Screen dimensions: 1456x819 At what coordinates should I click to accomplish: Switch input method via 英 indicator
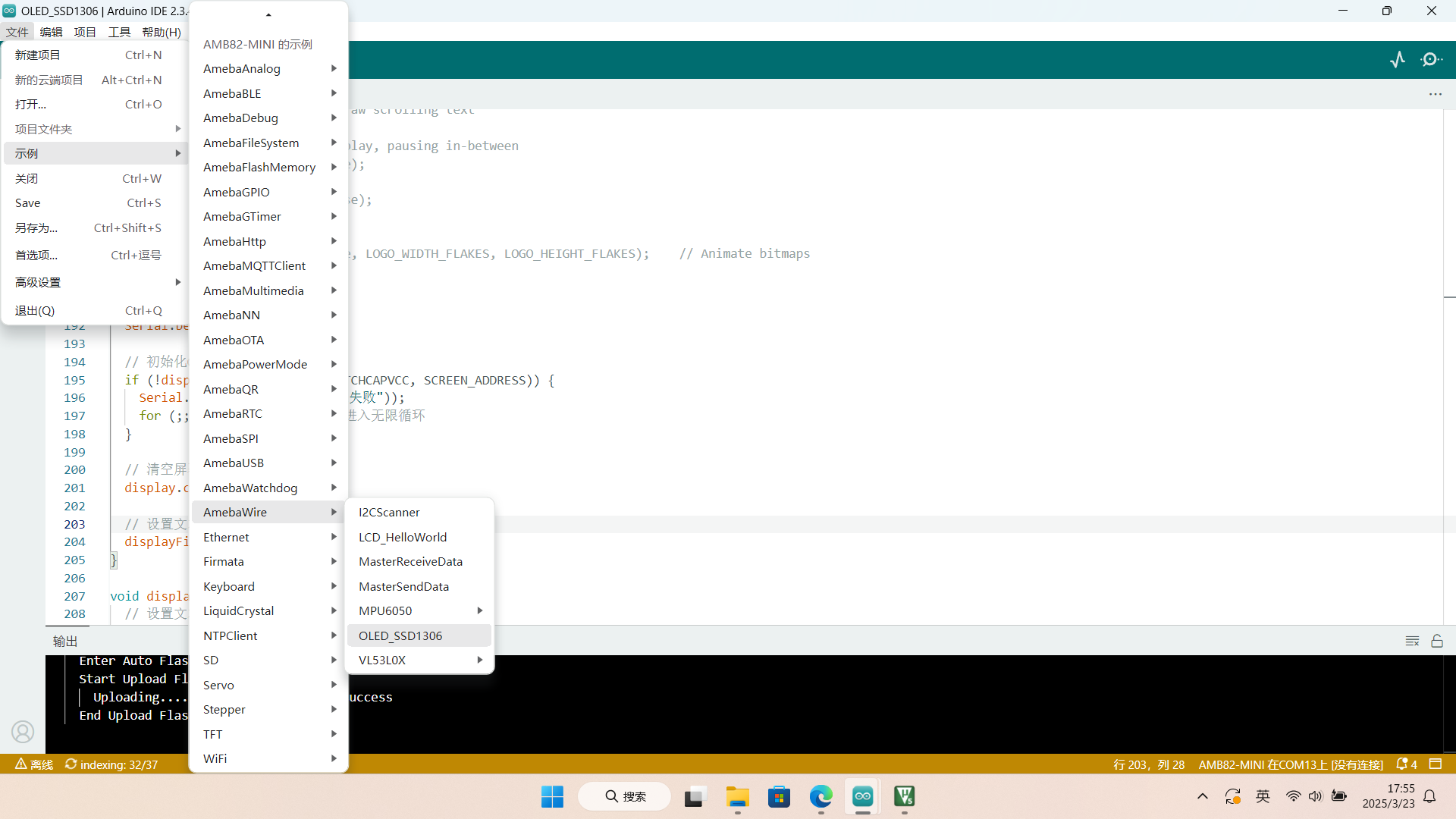(x=1263, y=796)
